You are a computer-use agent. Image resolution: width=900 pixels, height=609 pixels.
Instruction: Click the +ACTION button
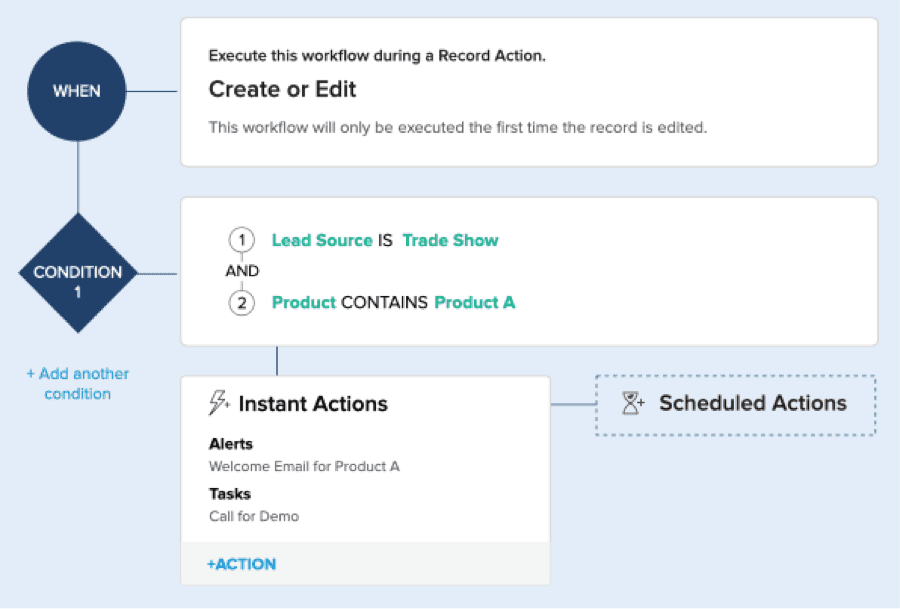(242, 564)
